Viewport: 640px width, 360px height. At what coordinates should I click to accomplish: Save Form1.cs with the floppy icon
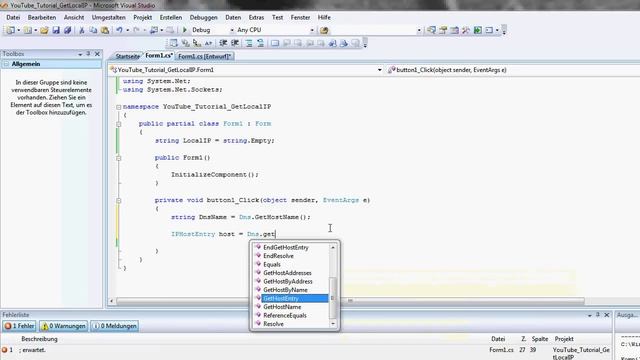click(56, 30)
